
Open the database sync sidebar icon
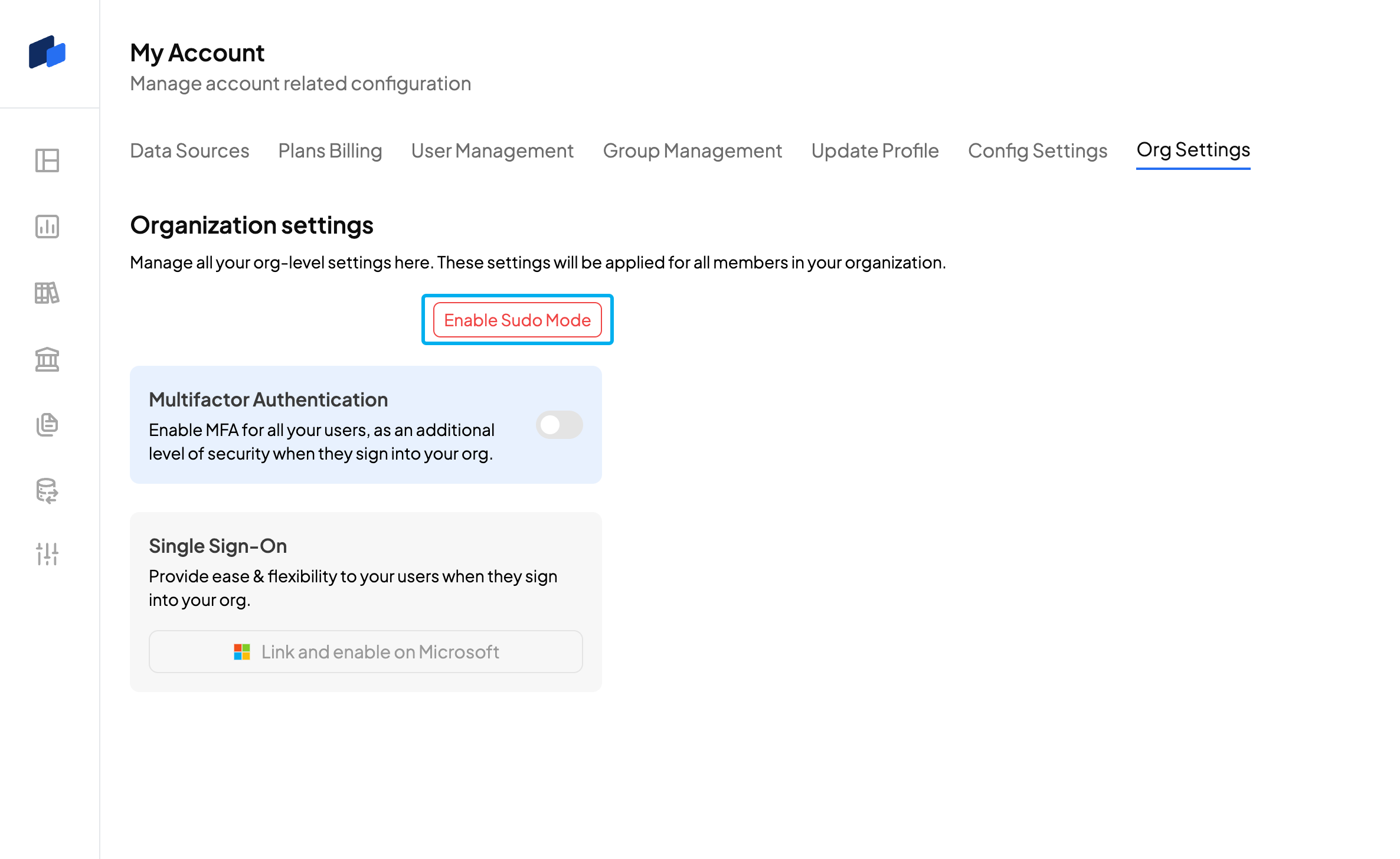(x=47, y=491)
